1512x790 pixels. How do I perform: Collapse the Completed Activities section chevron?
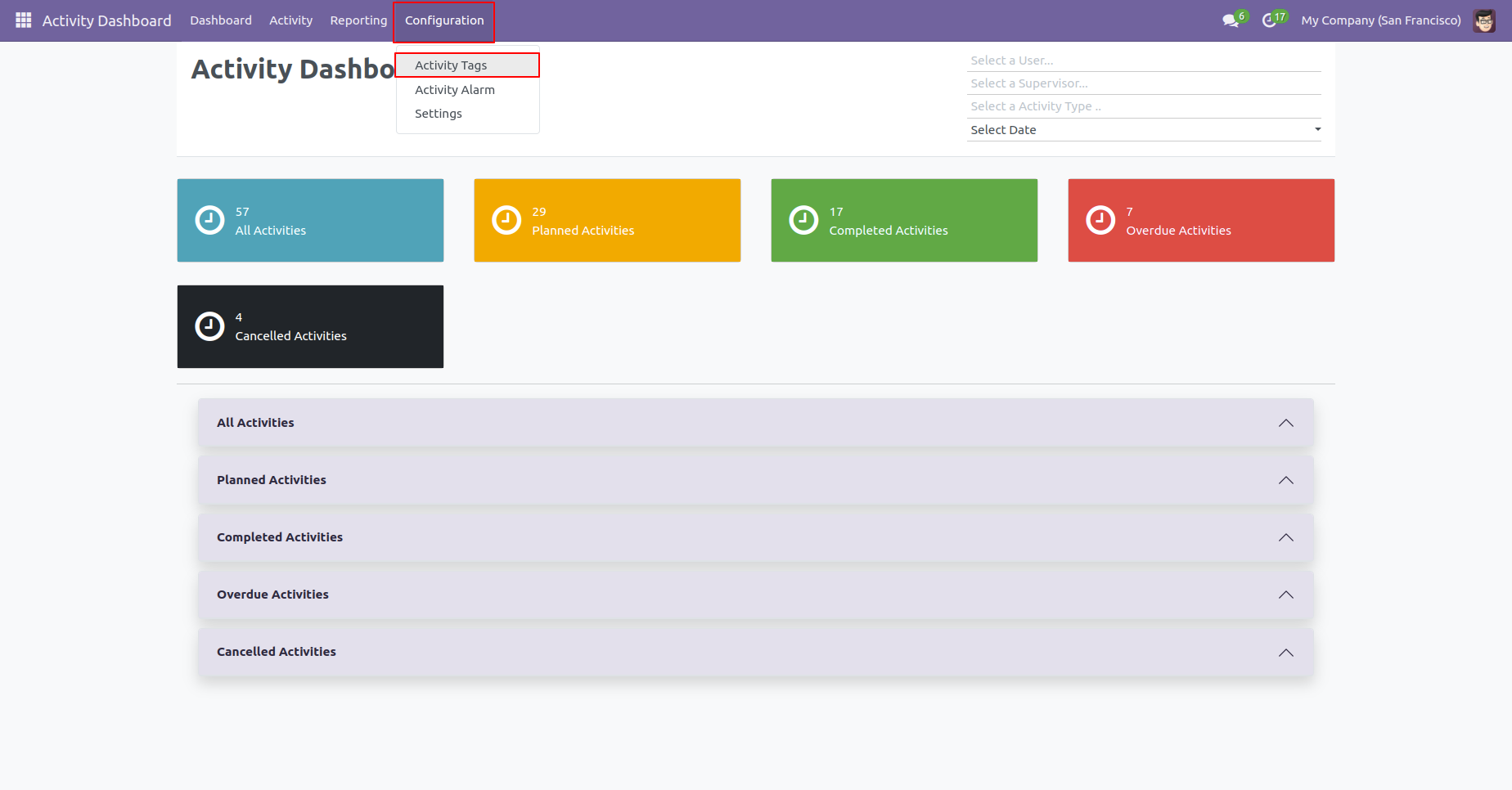(1286, 537)
